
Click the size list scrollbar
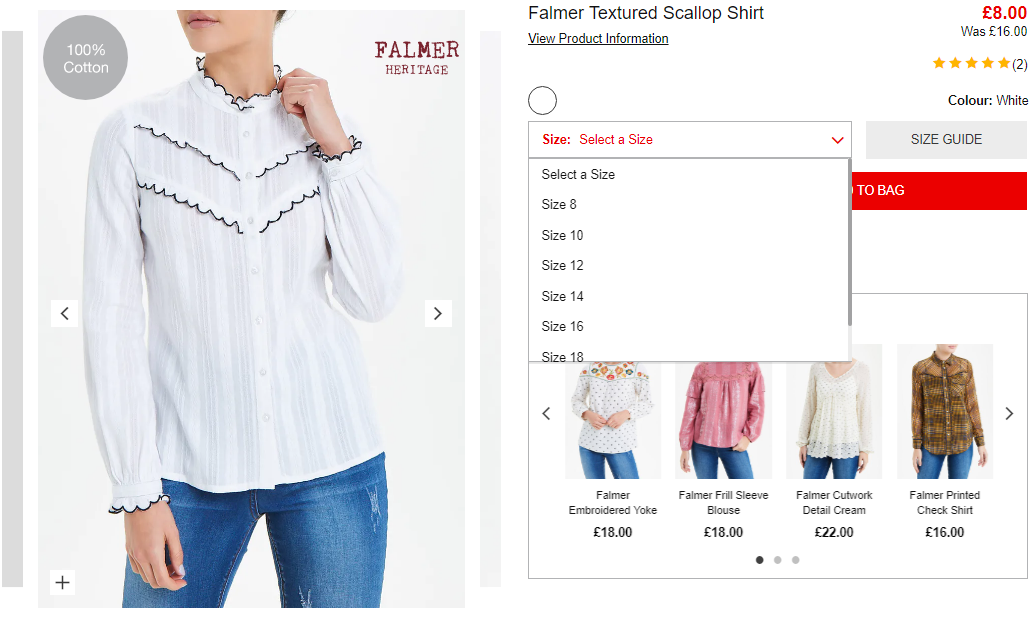[850, 243]
